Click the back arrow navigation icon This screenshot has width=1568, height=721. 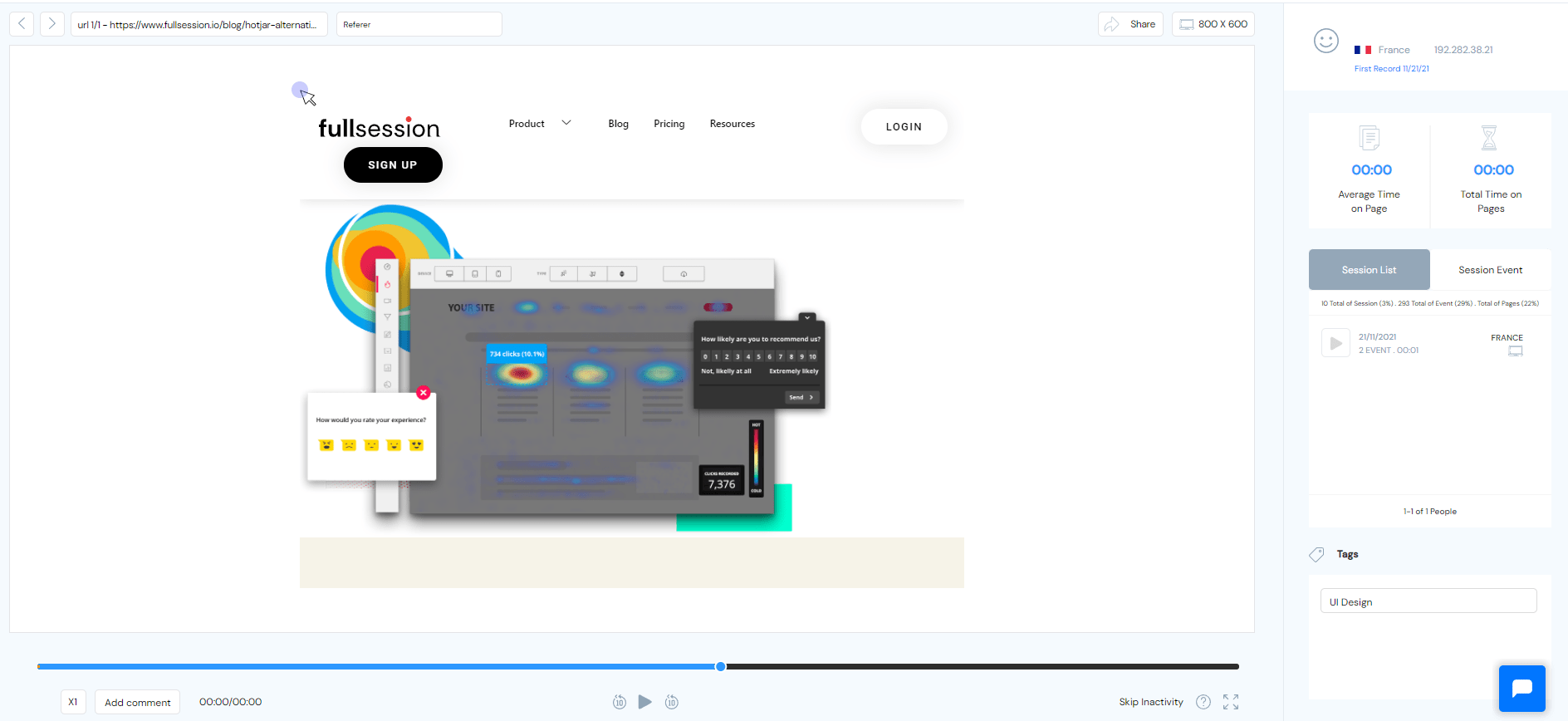[x=22, y=24]
